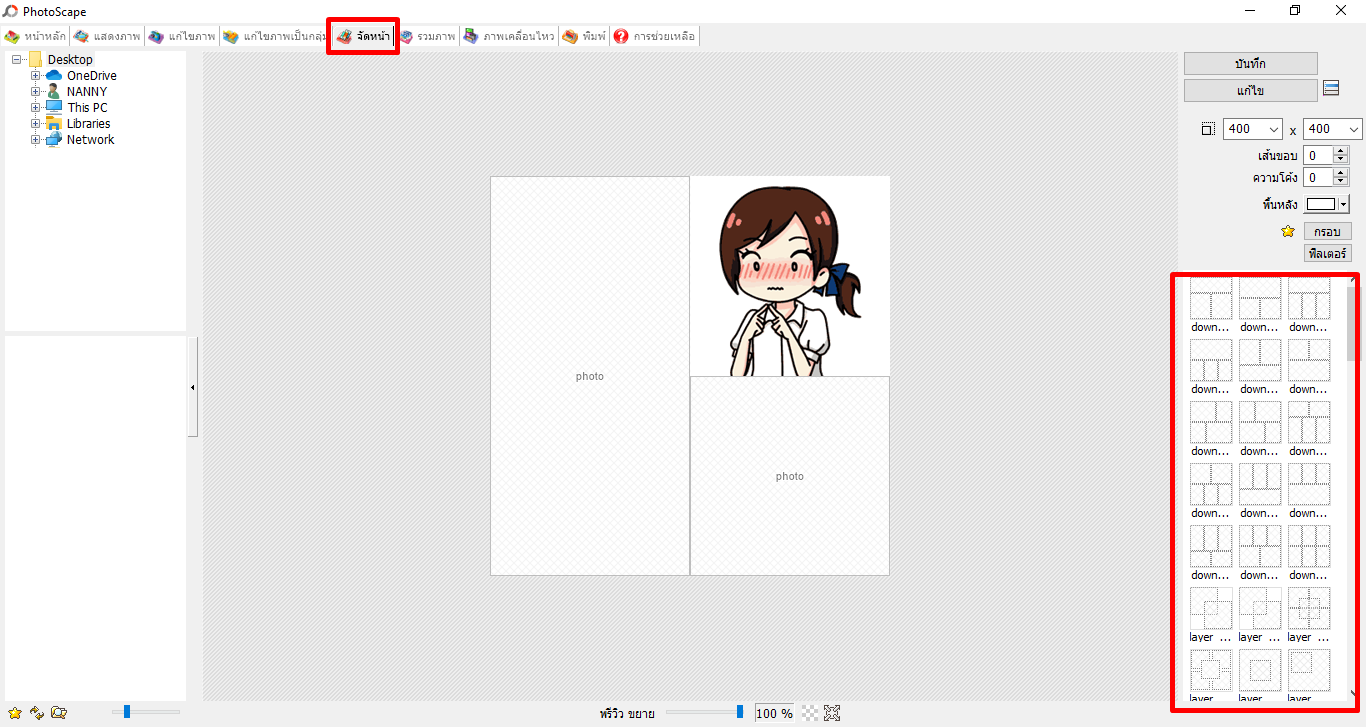Viewport: 1366px width, 727px height.
Task: Increase the เส้นขอบ border value with up arrow
Action: 1341,151
